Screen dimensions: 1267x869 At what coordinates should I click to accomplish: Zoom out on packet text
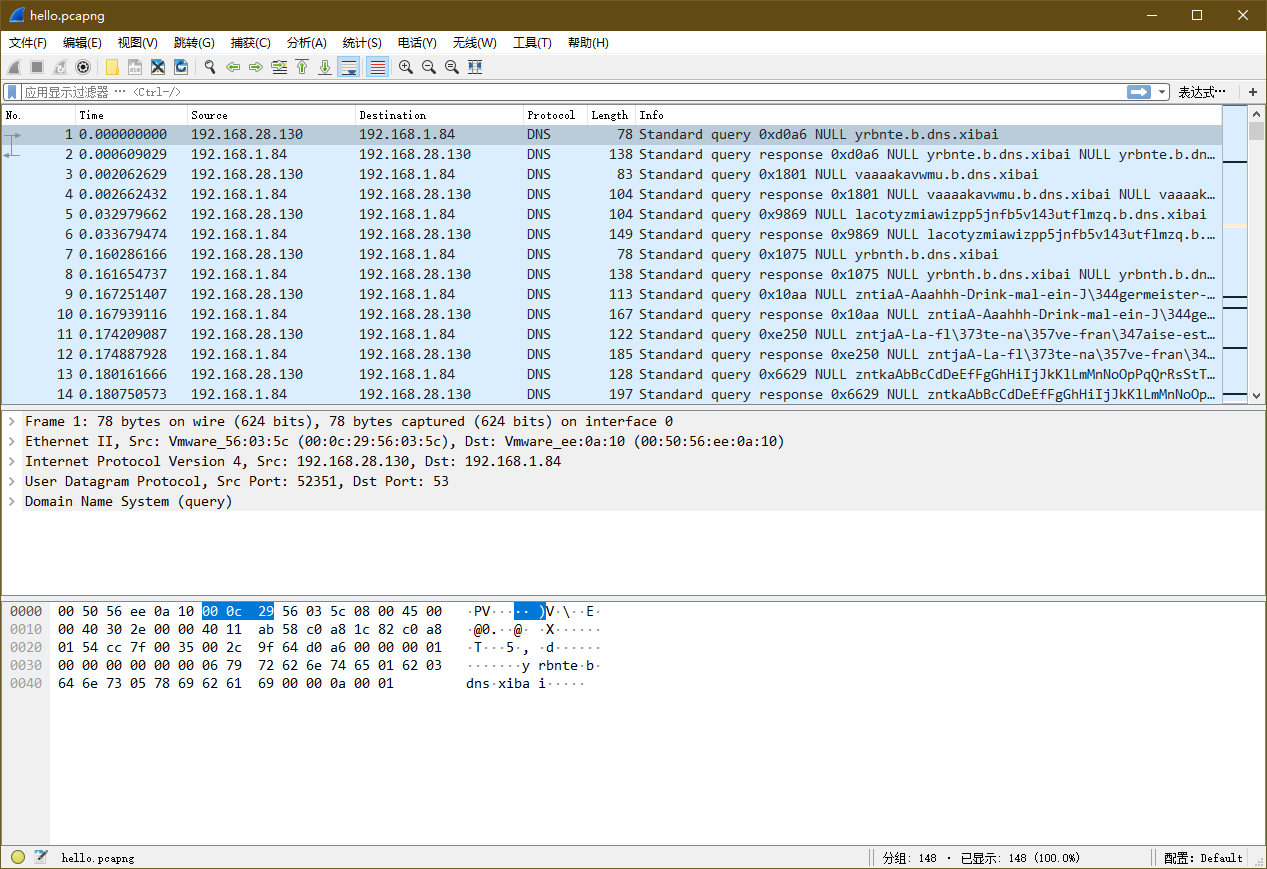pyautogui.click(x=429, y=67)
